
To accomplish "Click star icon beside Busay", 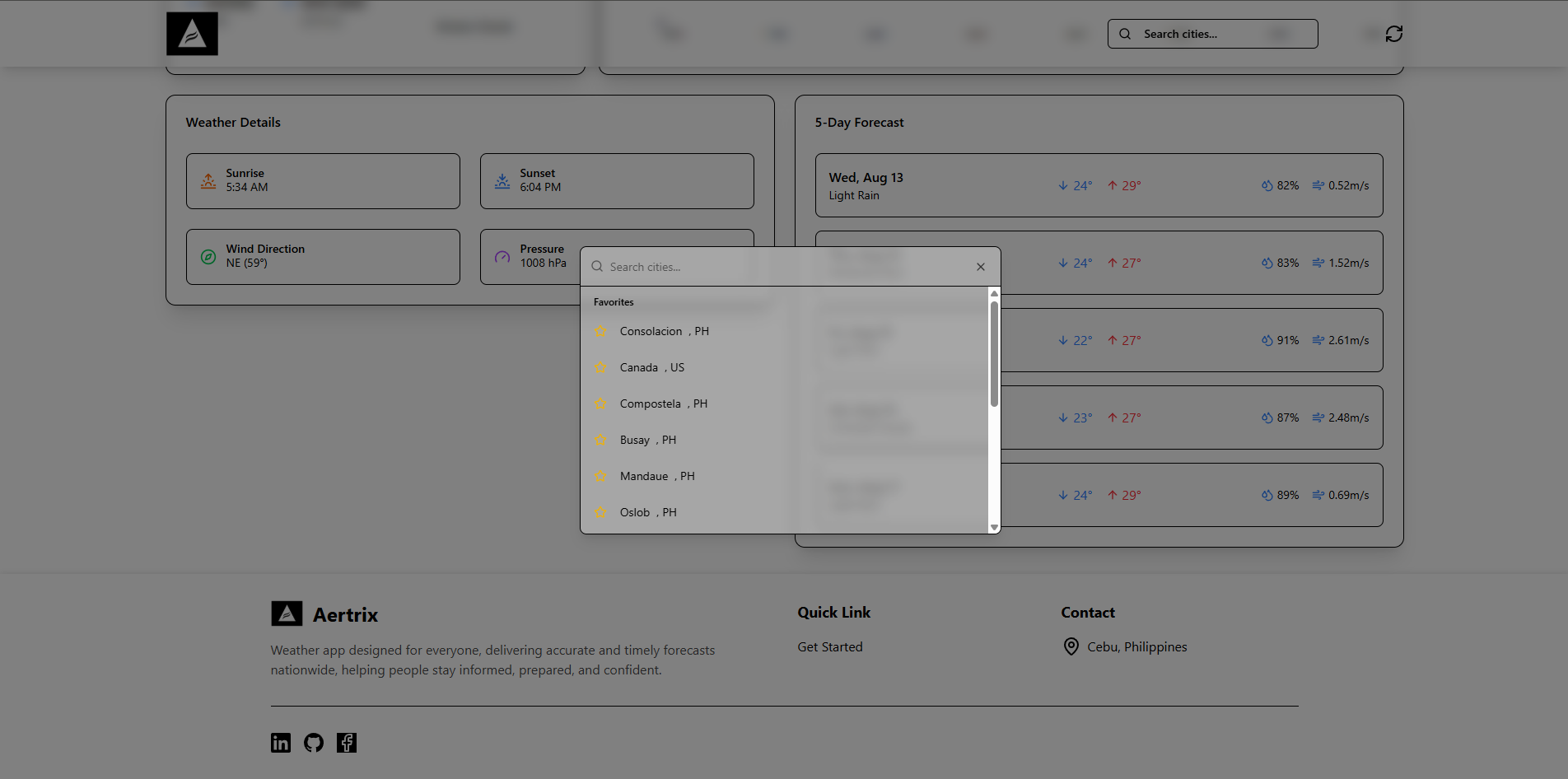I will point(600,440).
